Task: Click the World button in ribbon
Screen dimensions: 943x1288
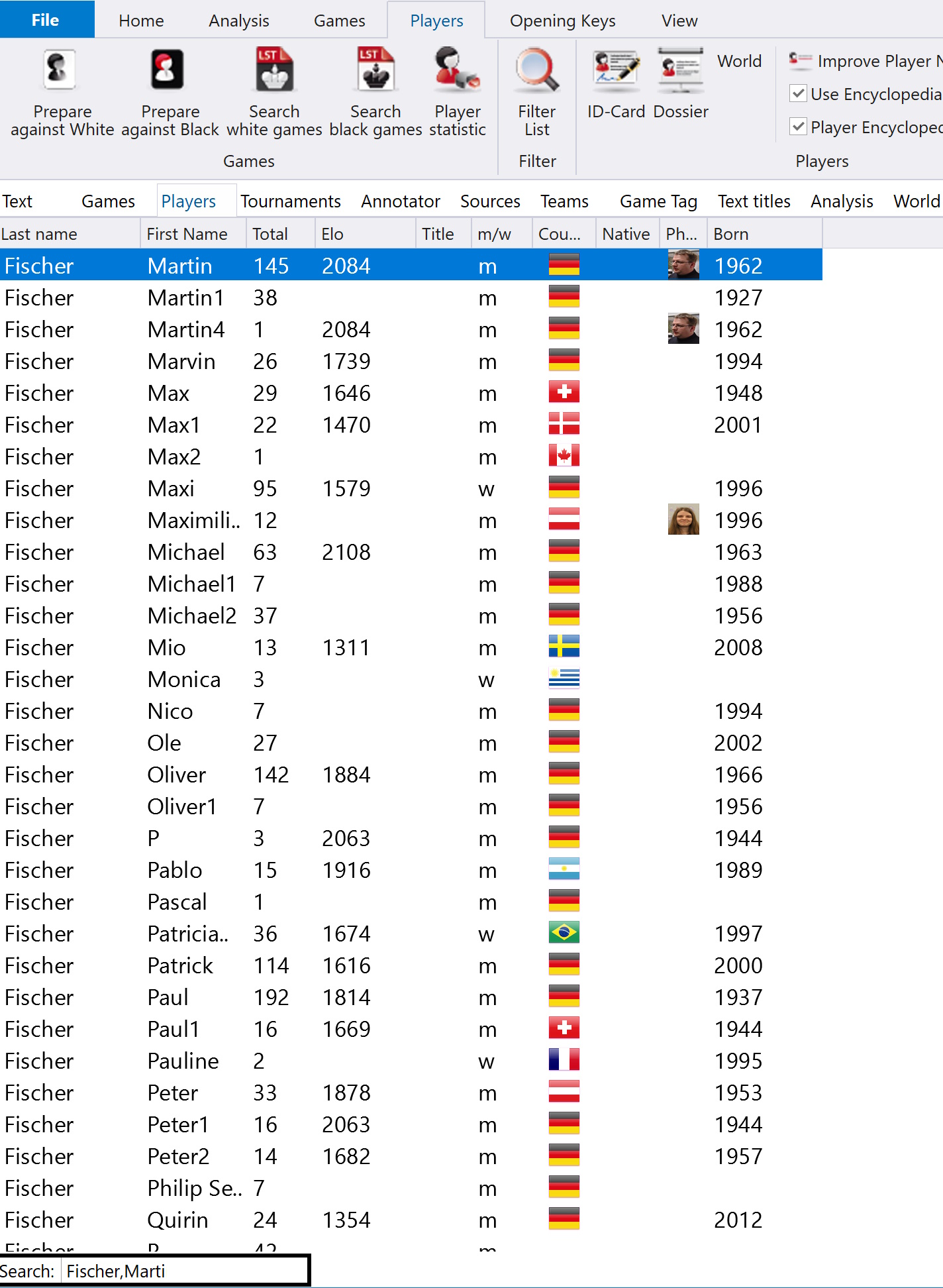Action: coord(739,61)
